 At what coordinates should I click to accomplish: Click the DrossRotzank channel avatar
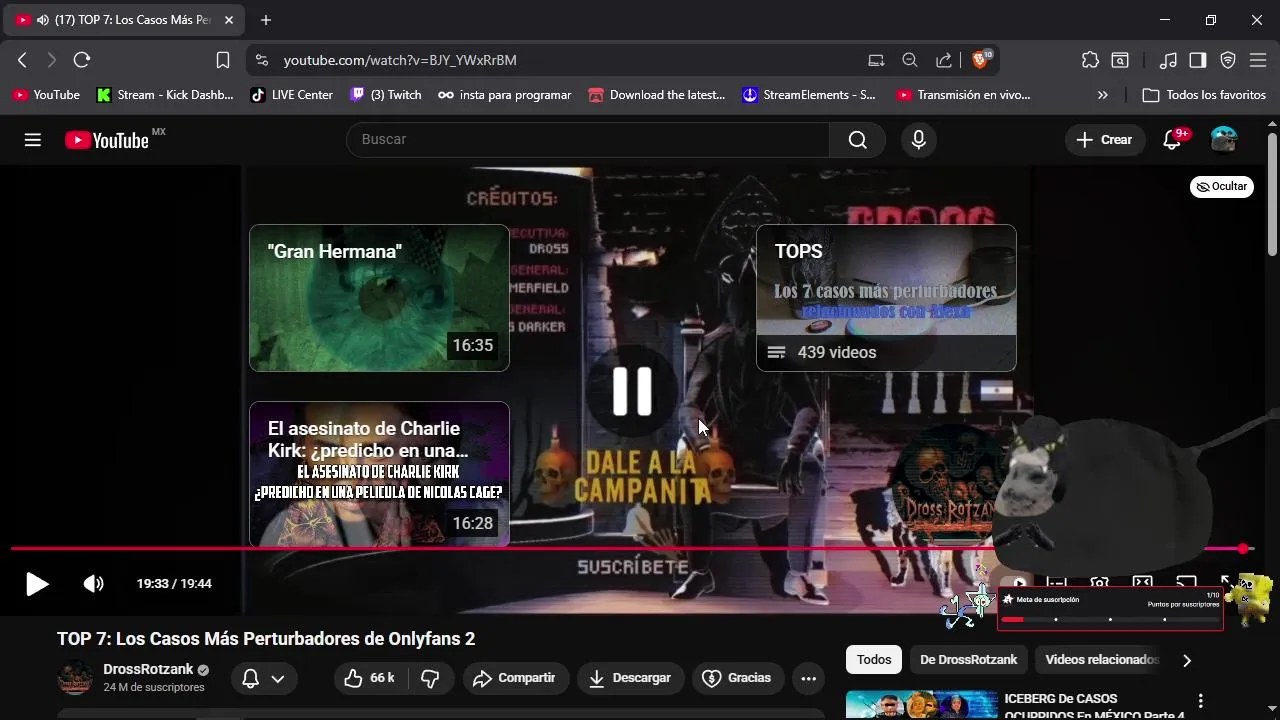75,677
